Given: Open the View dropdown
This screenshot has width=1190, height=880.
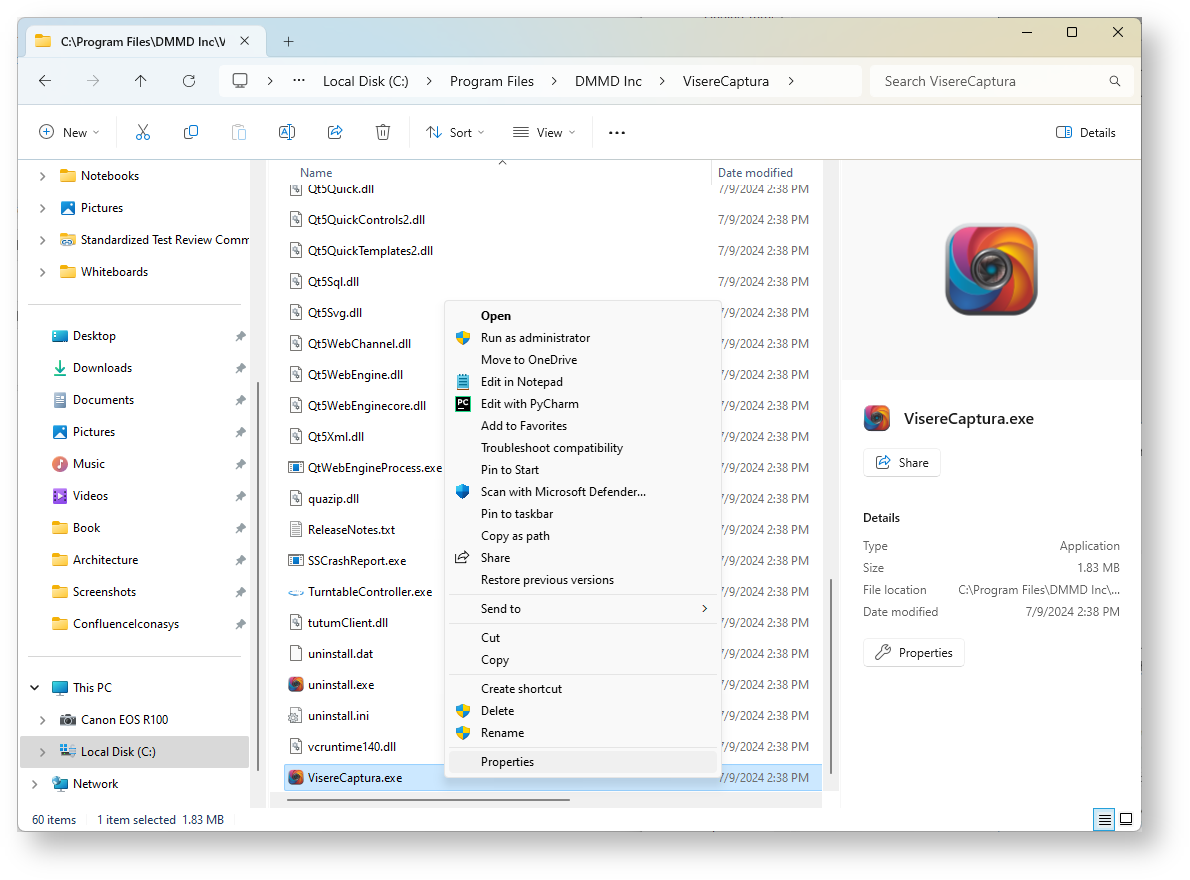Looking at the screenshot, I should pyautogui.click(x=544, y=132).
